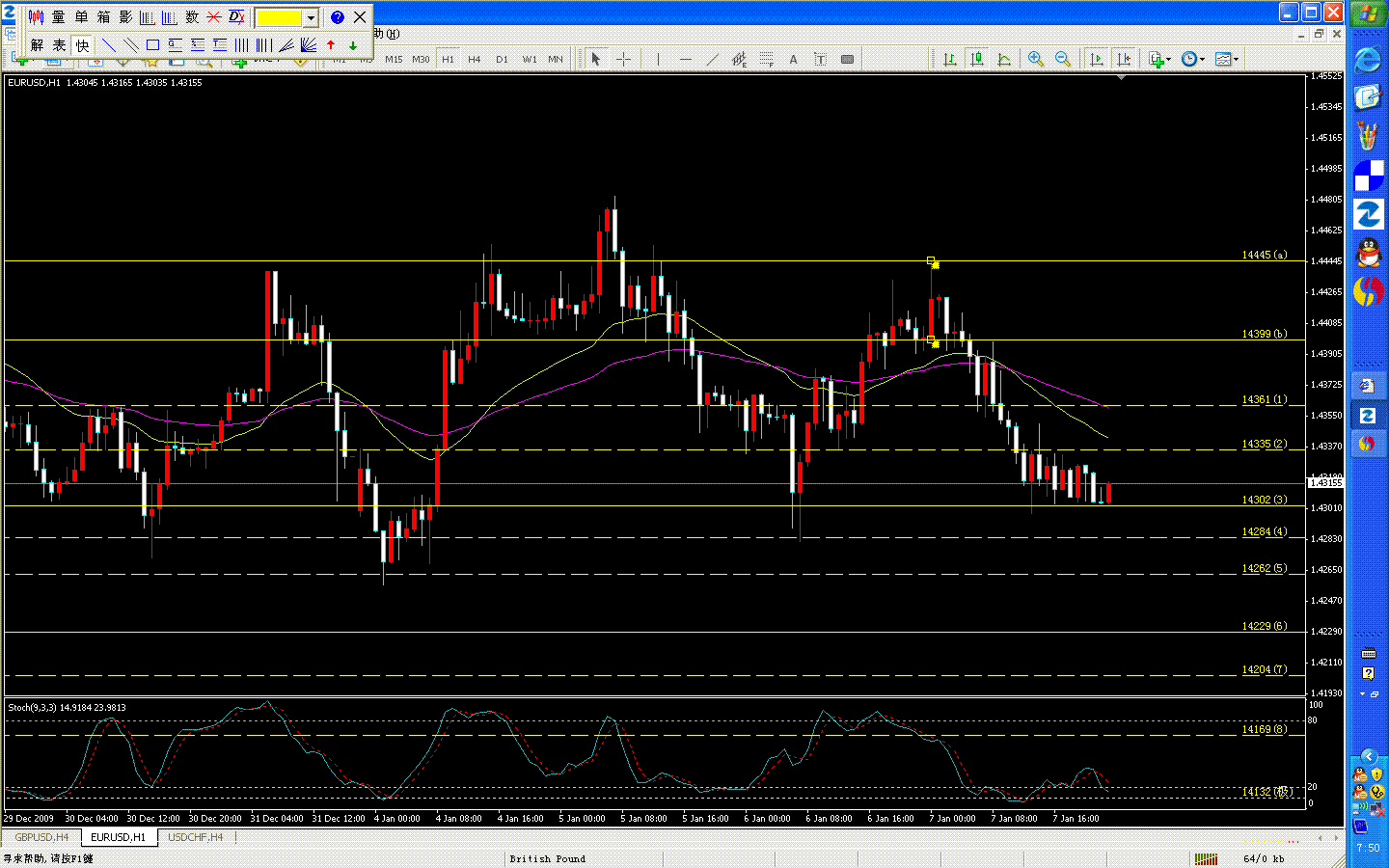The image size is (1389, 868).
Task: Click the 量 button in floating toolbar
Action: click(59, 17)
